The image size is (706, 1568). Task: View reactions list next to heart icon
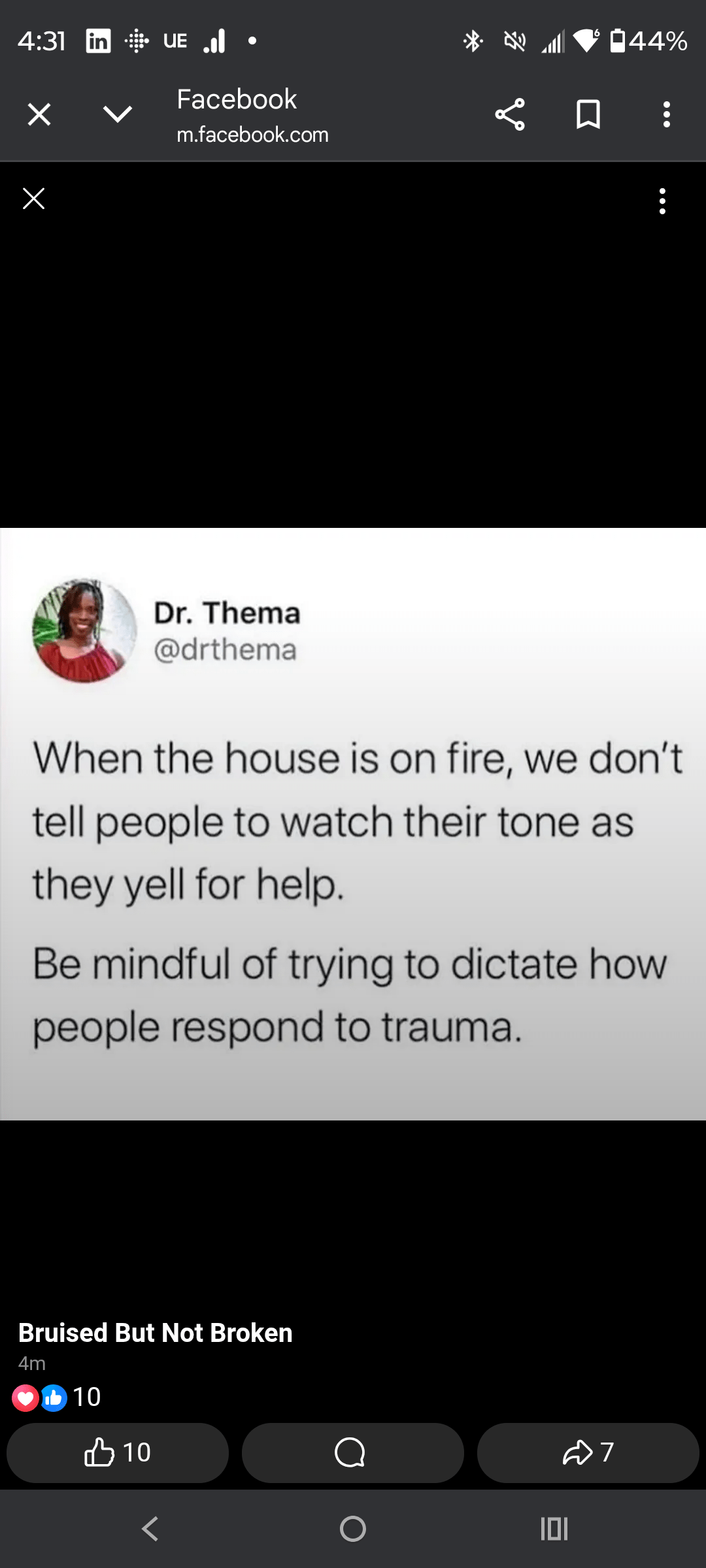pos(56,1397)
